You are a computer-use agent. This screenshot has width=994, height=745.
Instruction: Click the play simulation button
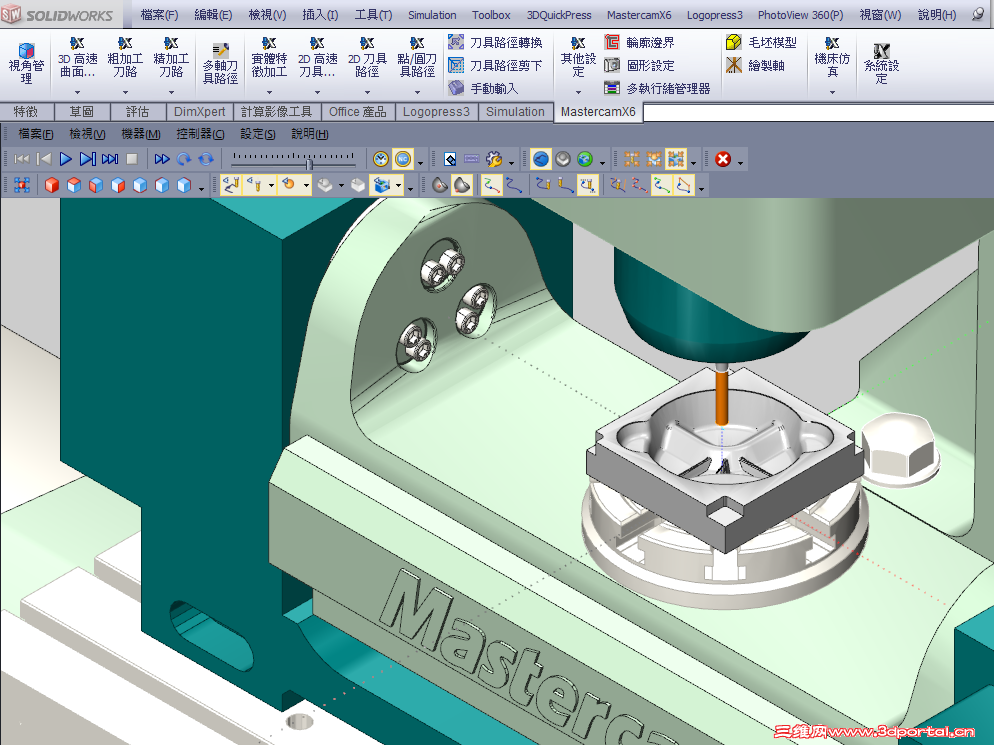tap(65, 159)
